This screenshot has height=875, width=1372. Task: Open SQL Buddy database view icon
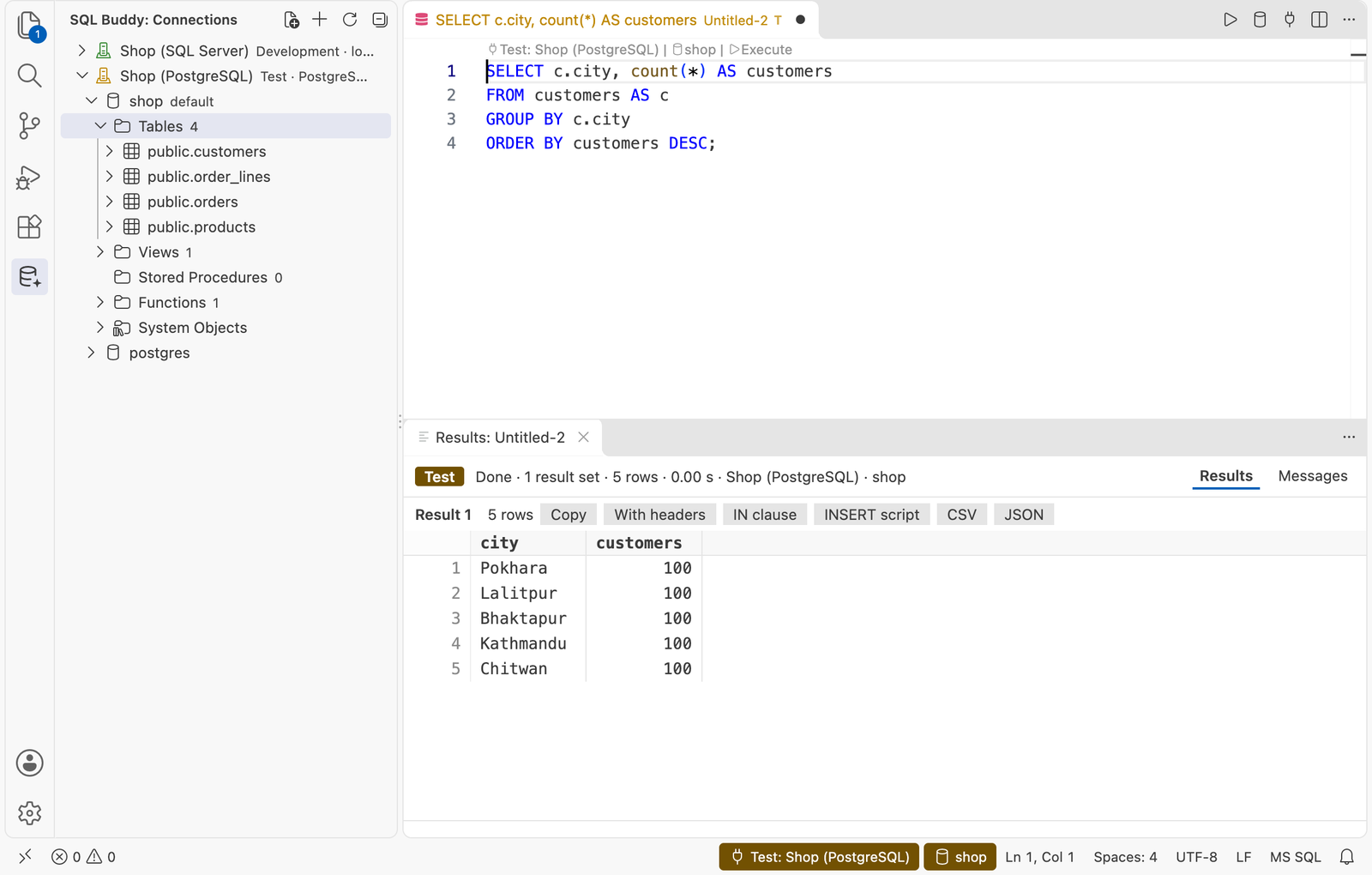tap(30, 277)
